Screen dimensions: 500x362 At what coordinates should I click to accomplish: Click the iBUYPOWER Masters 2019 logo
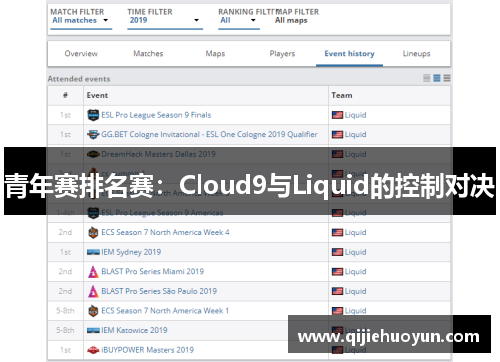(93, 350)
